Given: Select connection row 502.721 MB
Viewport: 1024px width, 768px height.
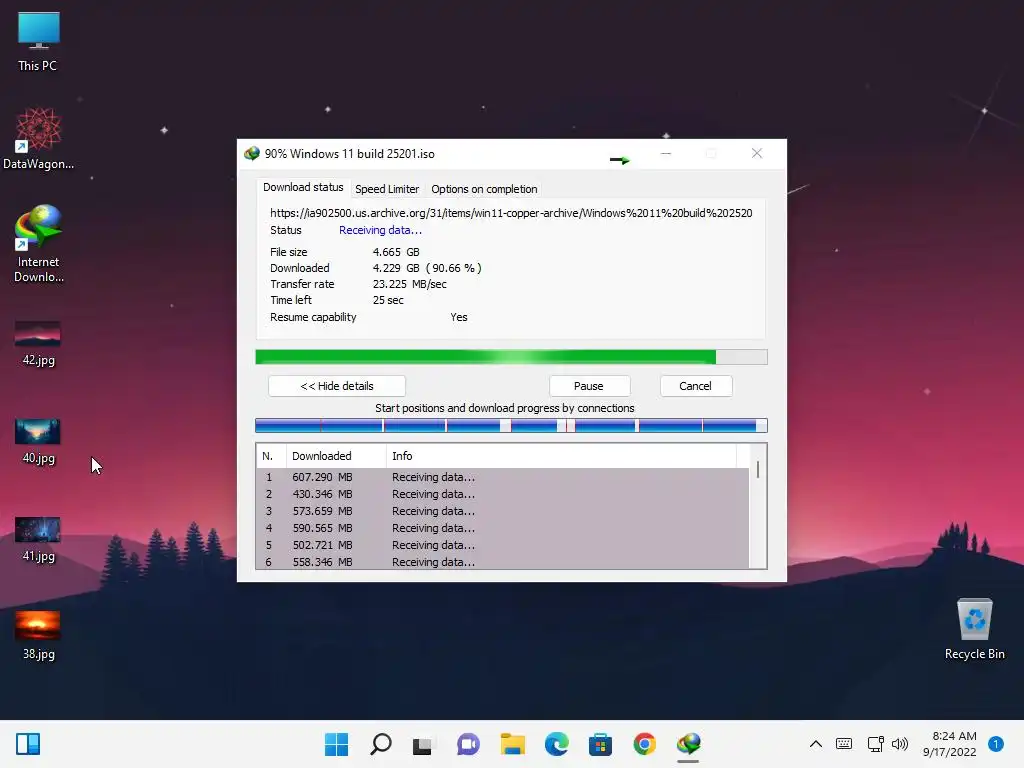Looking at the screenshot, I should click(503, 545).
